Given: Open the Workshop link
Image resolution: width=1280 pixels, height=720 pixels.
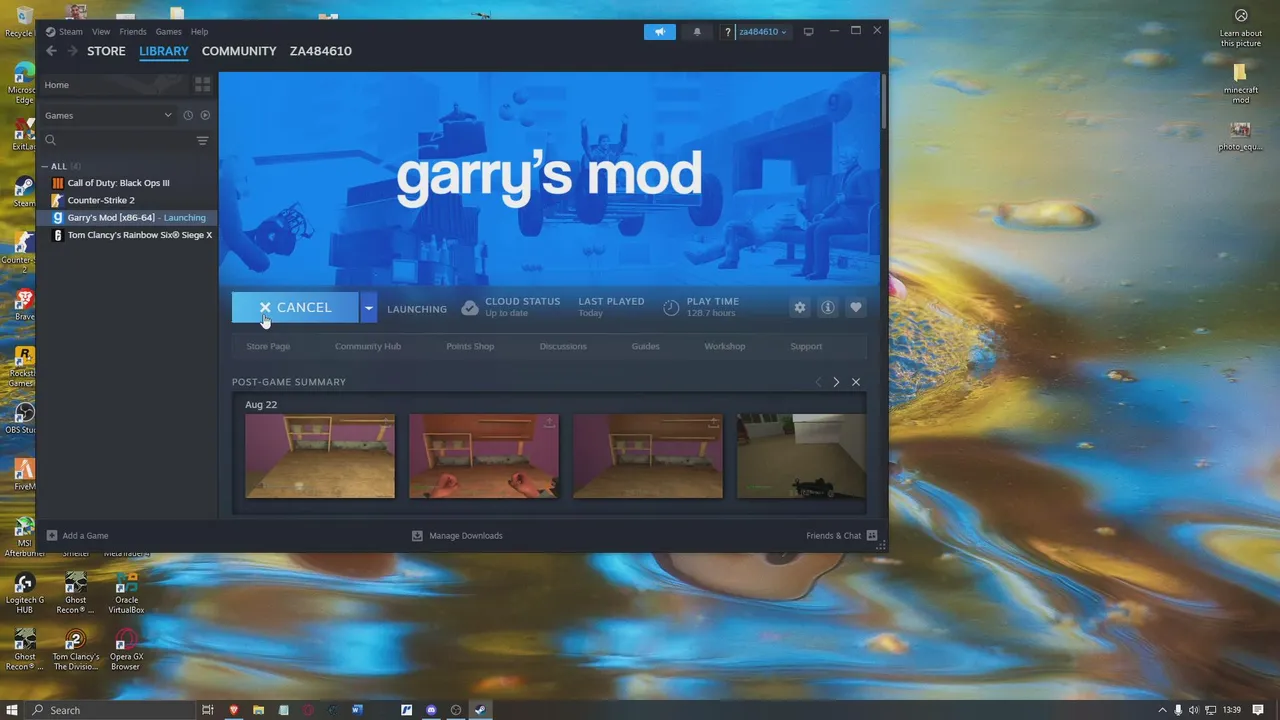Looking at the screenshot, I should click(x=725, y=346).
